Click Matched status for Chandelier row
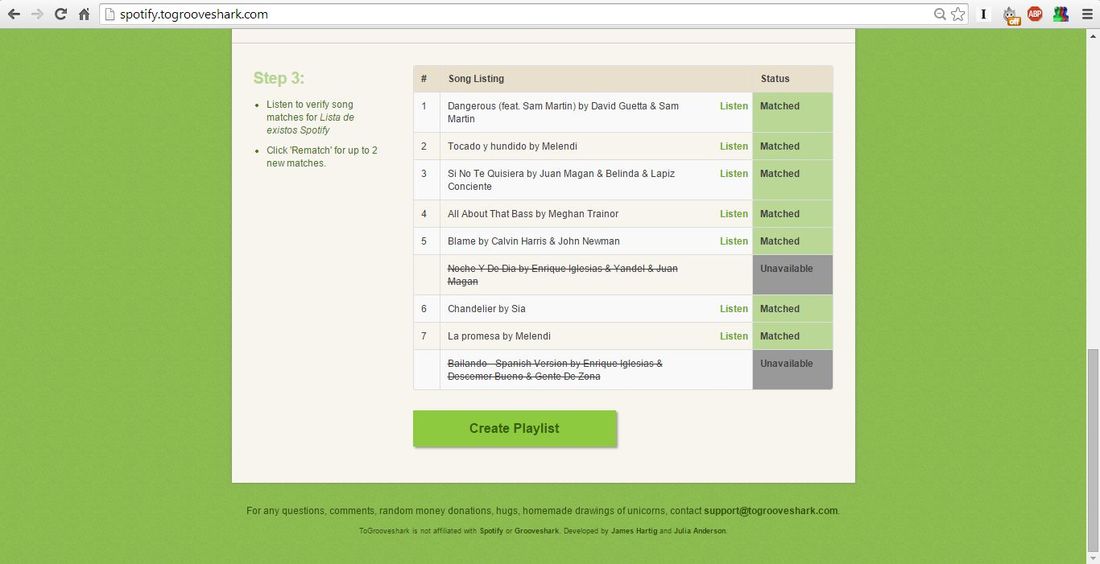The width and height of the screenshot is (1100, 564). 792,309
